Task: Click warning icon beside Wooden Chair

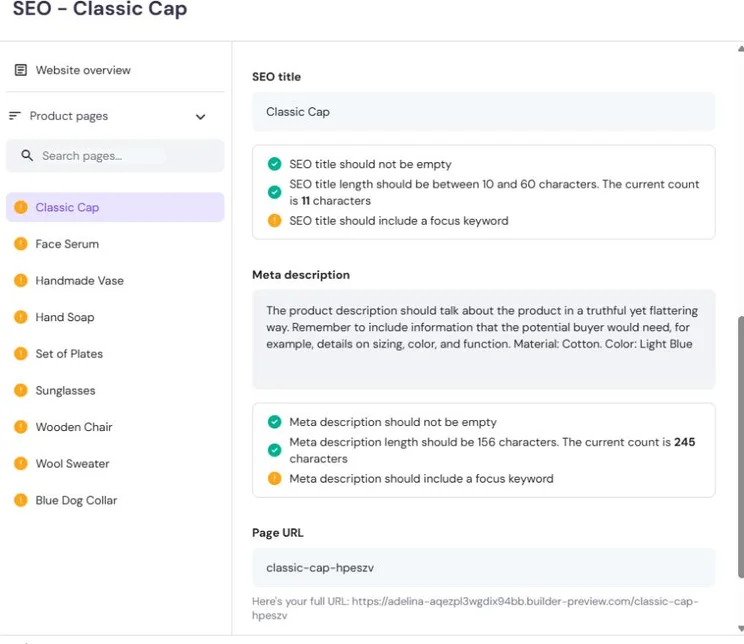Action: pyautogui.click(x=21, y=427)
